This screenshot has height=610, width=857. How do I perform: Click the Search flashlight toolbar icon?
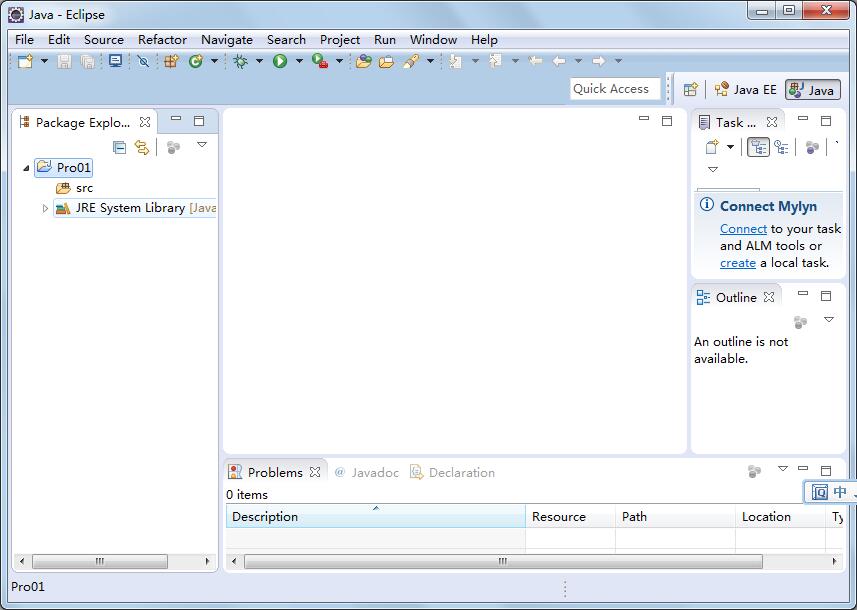[x=411, y=61]
